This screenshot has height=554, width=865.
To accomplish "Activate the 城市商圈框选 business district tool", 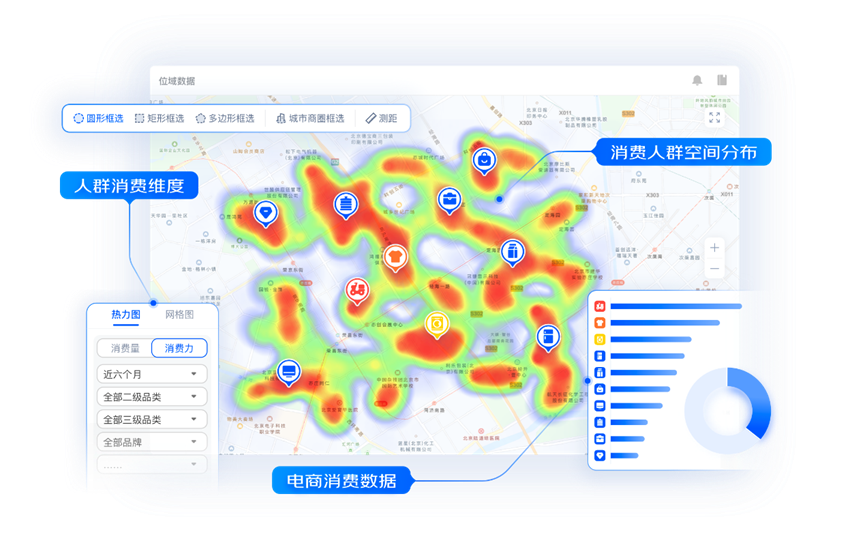I will (310, 118).
